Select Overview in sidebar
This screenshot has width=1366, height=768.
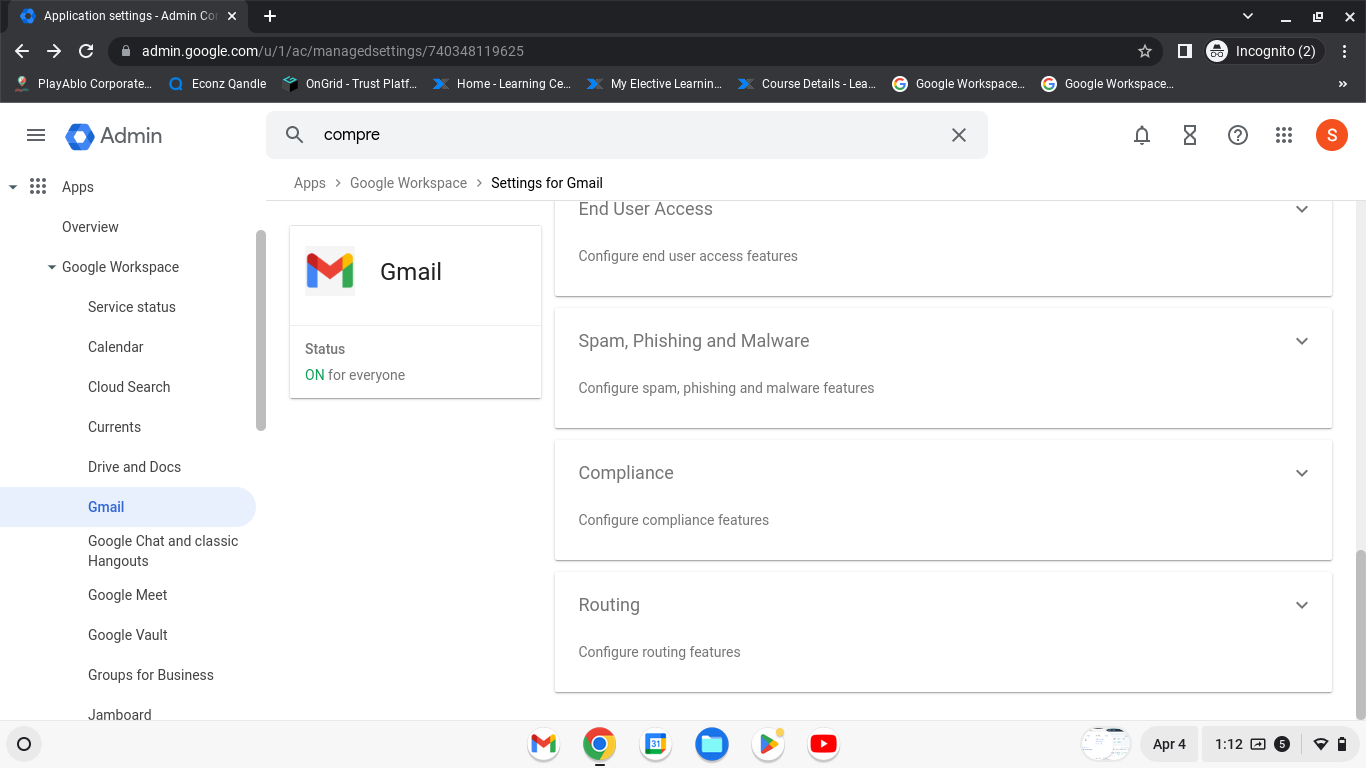pos(90,227)
